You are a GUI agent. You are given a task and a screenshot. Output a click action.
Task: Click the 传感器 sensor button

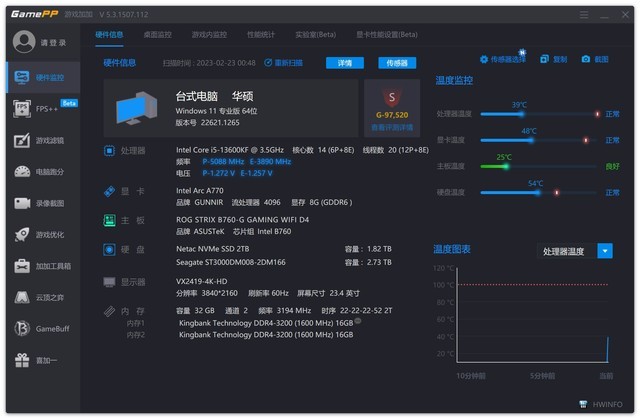[397, 63]
